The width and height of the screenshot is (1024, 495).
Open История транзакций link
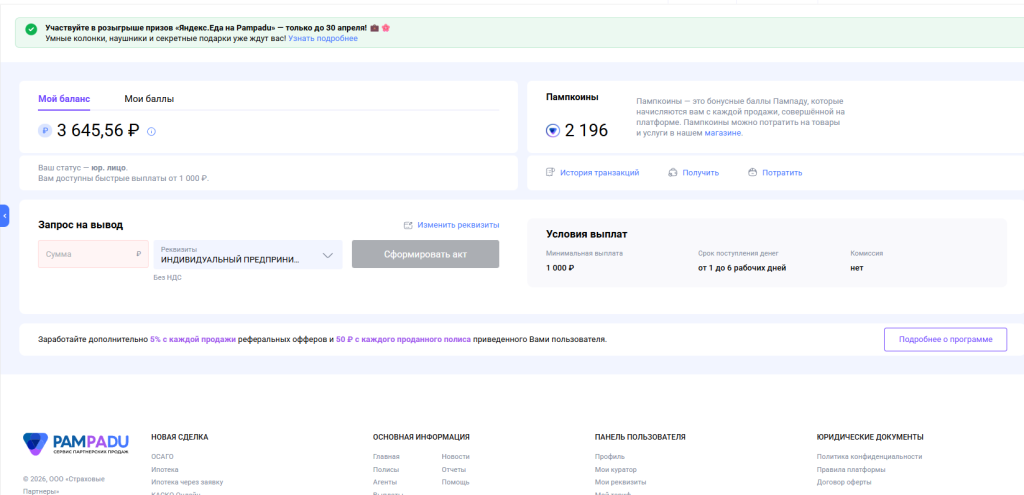[600, 172]
